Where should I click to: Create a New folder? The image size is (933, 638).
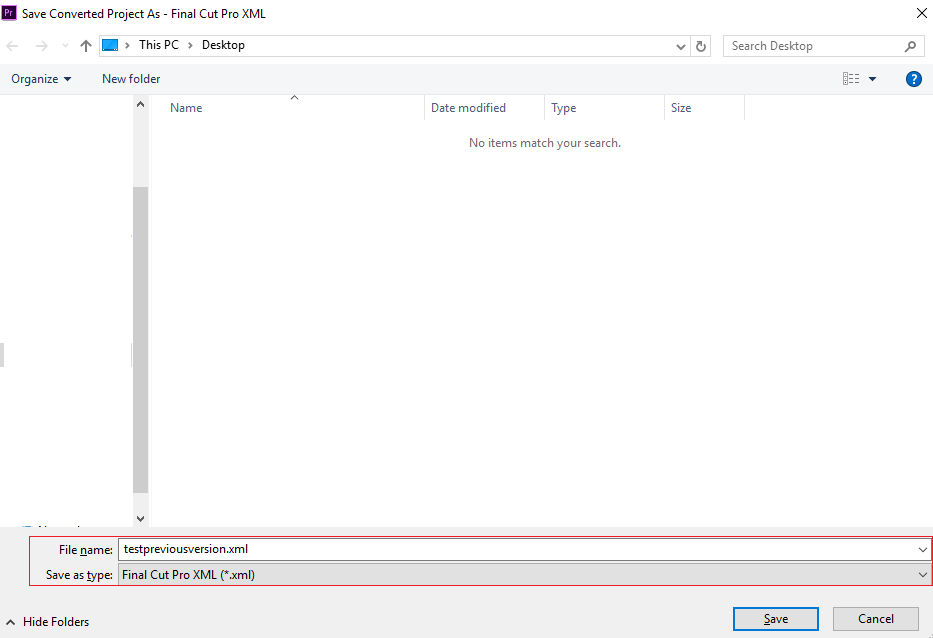[130, 78]
